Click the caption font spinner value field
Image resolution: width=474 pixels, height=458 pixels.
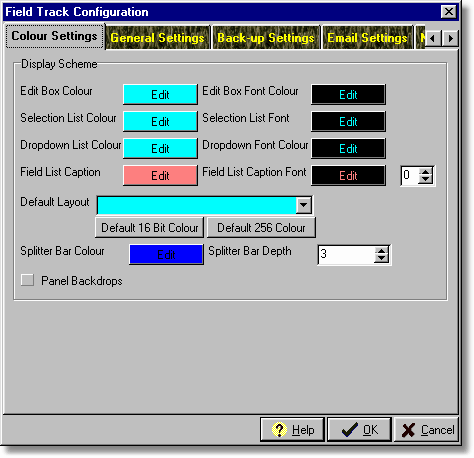pos(410,176)
